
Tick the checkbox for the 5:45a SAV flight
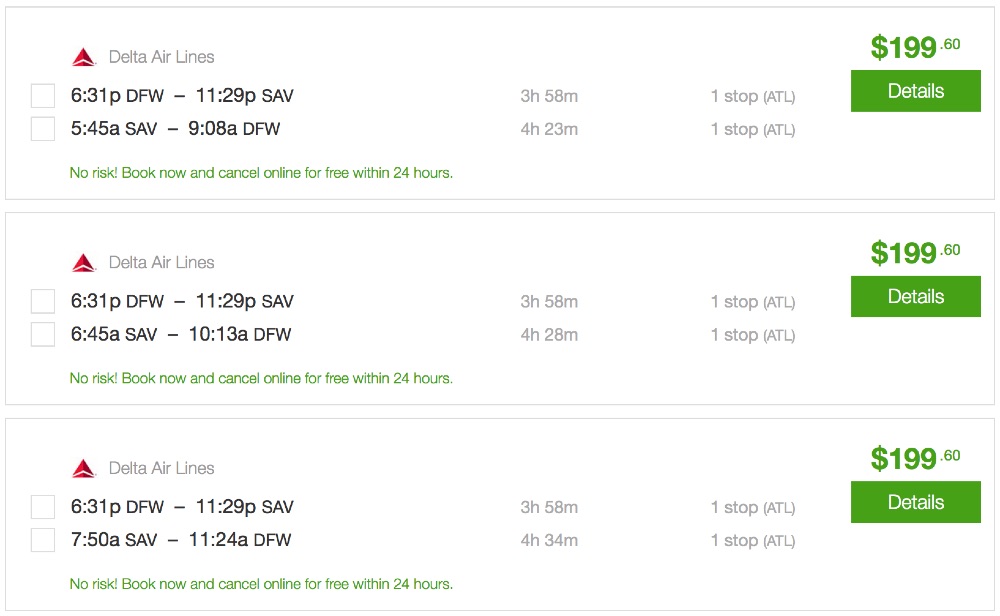(43, 129)
